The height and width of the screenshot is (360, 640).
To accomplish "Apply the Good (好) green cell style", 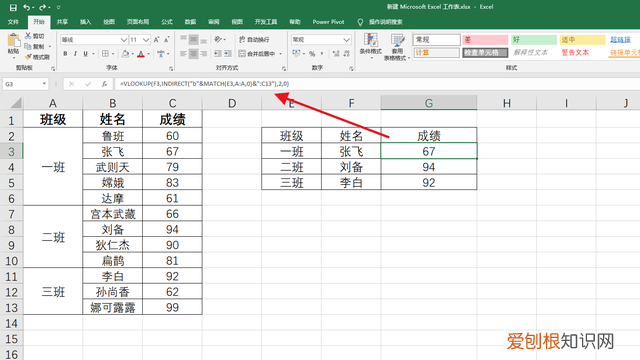I will click(x=534, y=40).
